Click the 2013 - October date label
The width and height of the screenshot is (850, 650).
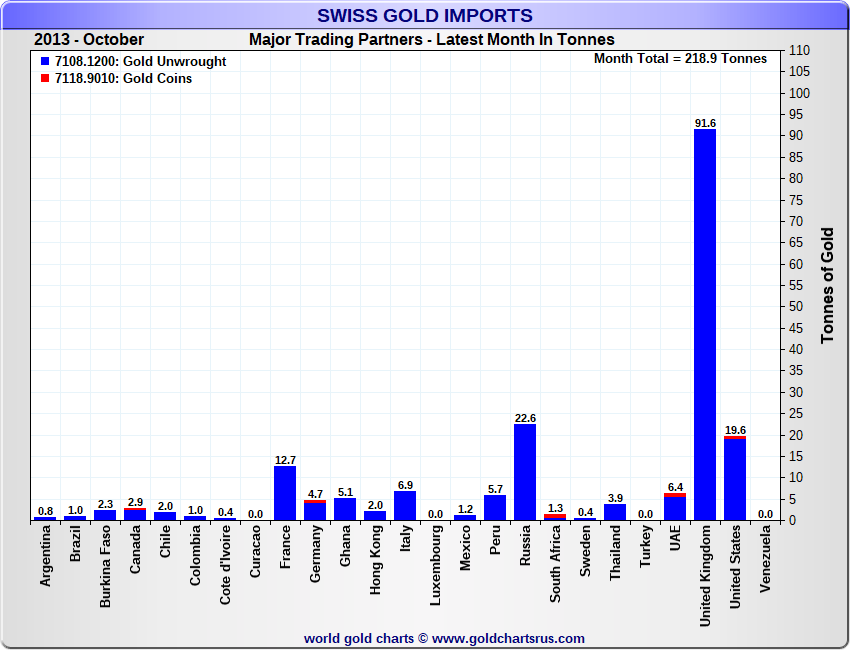coord(89,40)
